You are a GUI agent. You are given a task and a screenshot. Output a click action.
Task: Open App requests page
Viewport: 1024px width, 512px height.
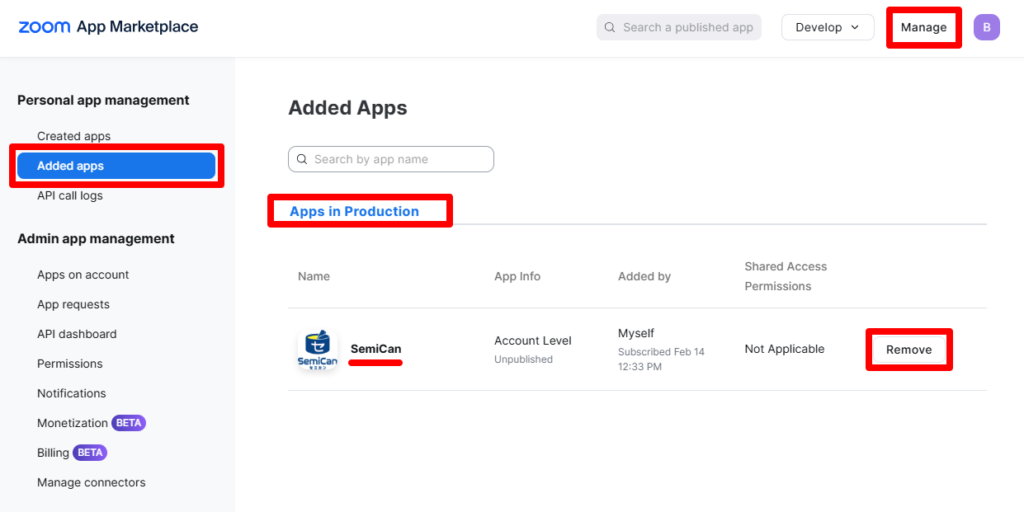coord(73,304)
